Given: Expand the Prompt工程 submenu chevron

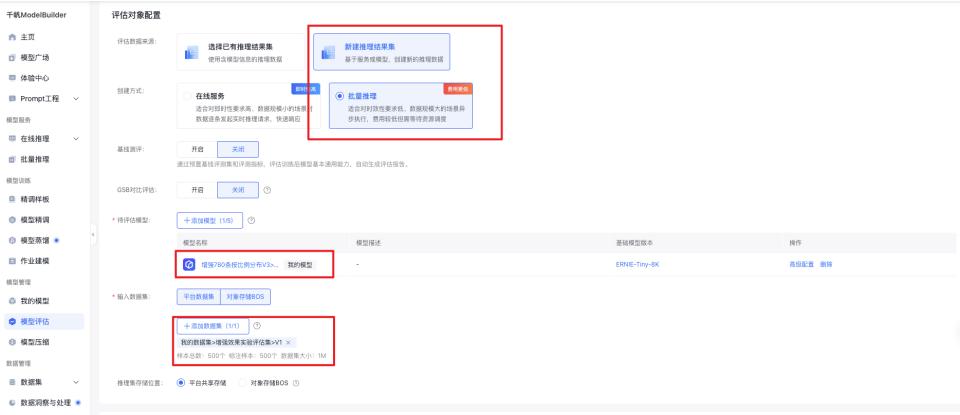Looking at the screenshot, I should [x=76, y=99].
